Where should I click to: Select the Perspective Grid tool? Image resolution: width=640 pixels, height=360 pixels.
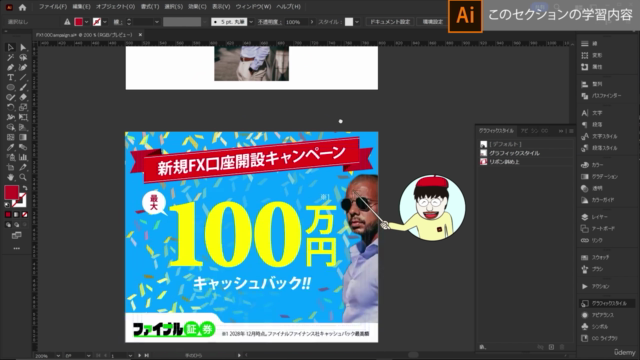pos(23,127)
